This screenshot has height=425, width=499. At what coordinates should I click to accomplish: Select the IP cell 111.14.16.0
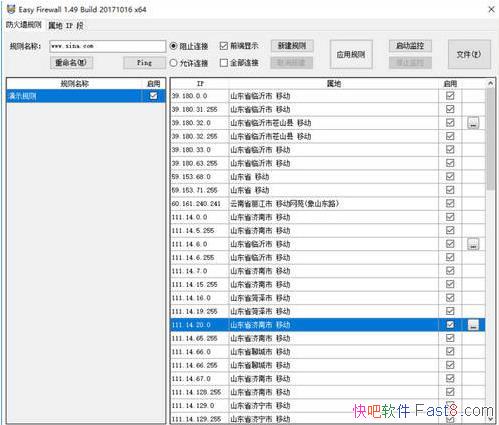pyautogui.click(x=200, y=298)
